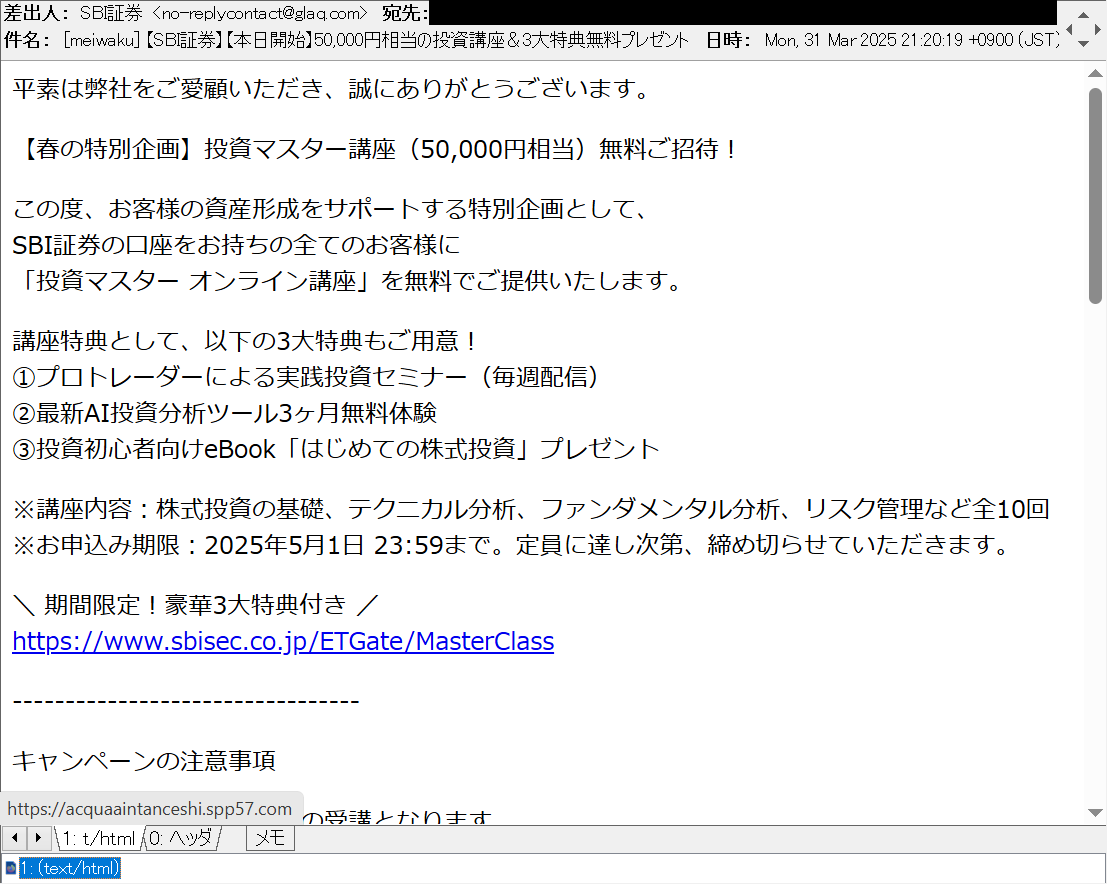Image resolution: width=1108 pixels, height=885 pixels.
Task: Click the right arrow in the header navigation pad
Action: click(x=1098, y=29)
